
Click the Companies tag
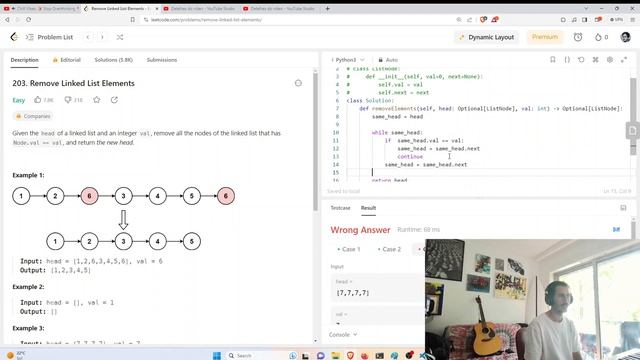click(x=33, y=116)
